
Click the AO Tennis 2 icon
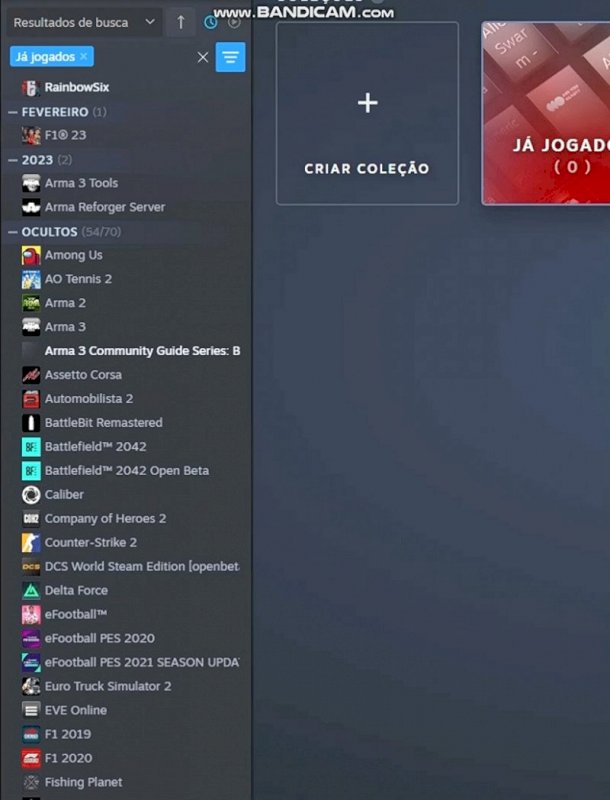point(31,279)
